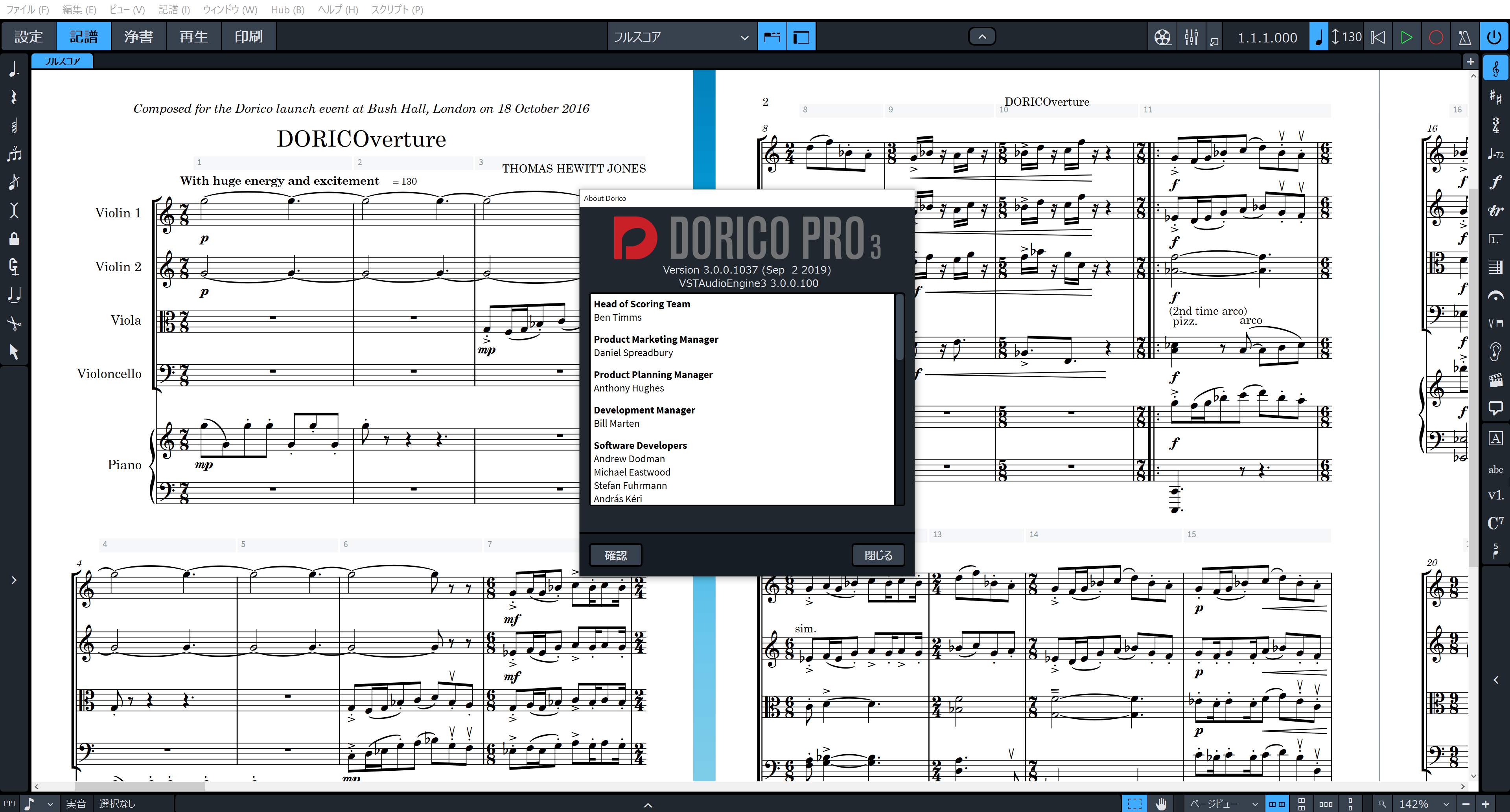Viewport: 1510px width, 812px height.
Task: Enable the marquee selection tool
Action: coord(1135,804)
